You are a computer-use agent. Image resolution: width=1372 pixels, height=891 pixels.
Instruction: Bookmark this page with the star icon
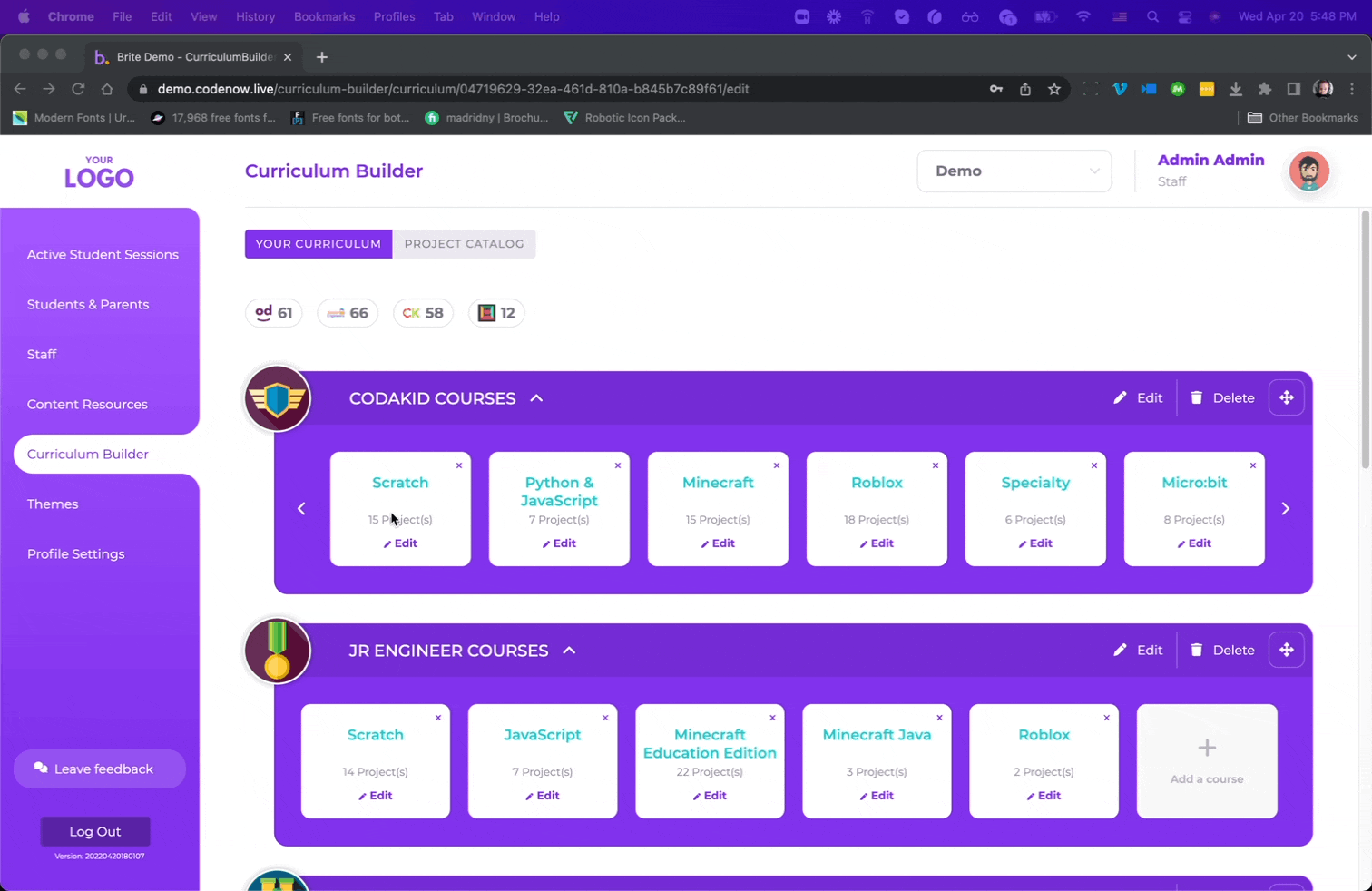click(x=1053, y=89)
